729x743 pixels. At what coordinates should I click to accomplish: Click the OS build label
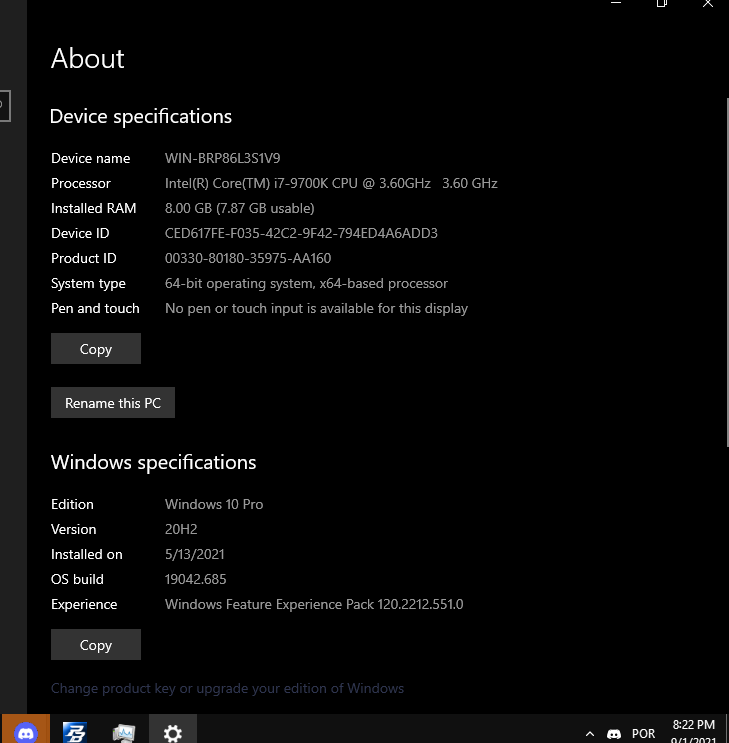tap(77, 579)
